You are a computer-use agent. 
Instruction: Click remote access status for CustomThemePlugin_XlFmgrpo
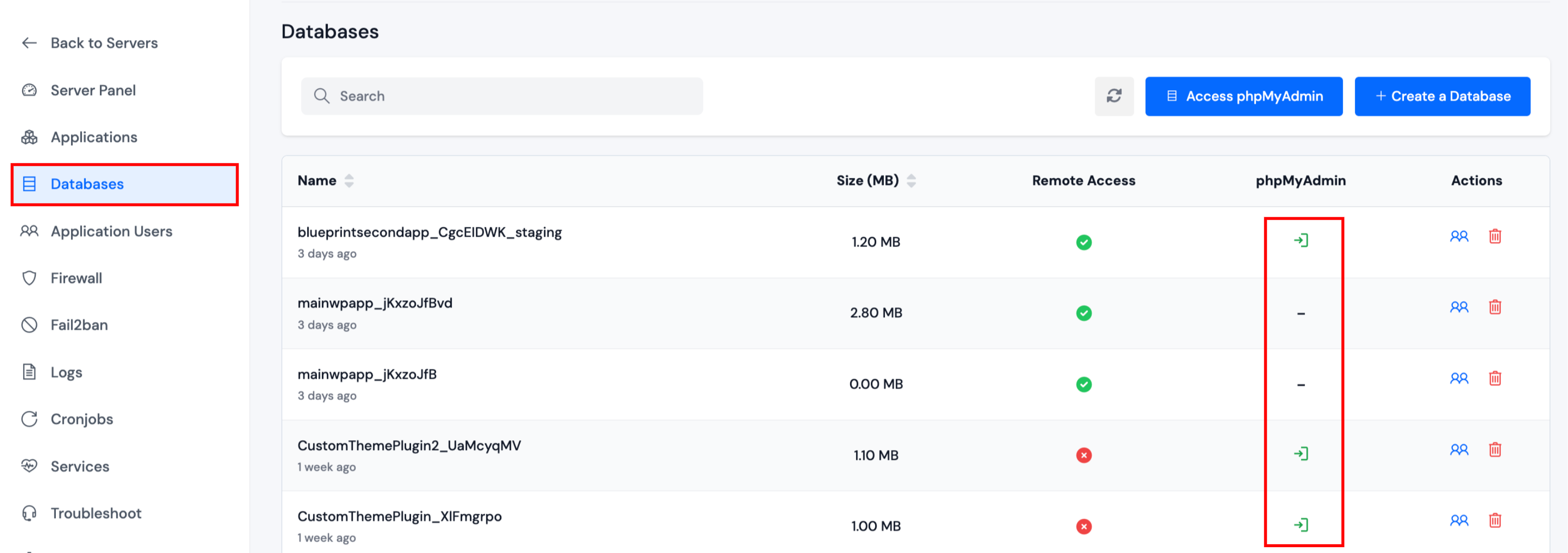click(1083, 526)
